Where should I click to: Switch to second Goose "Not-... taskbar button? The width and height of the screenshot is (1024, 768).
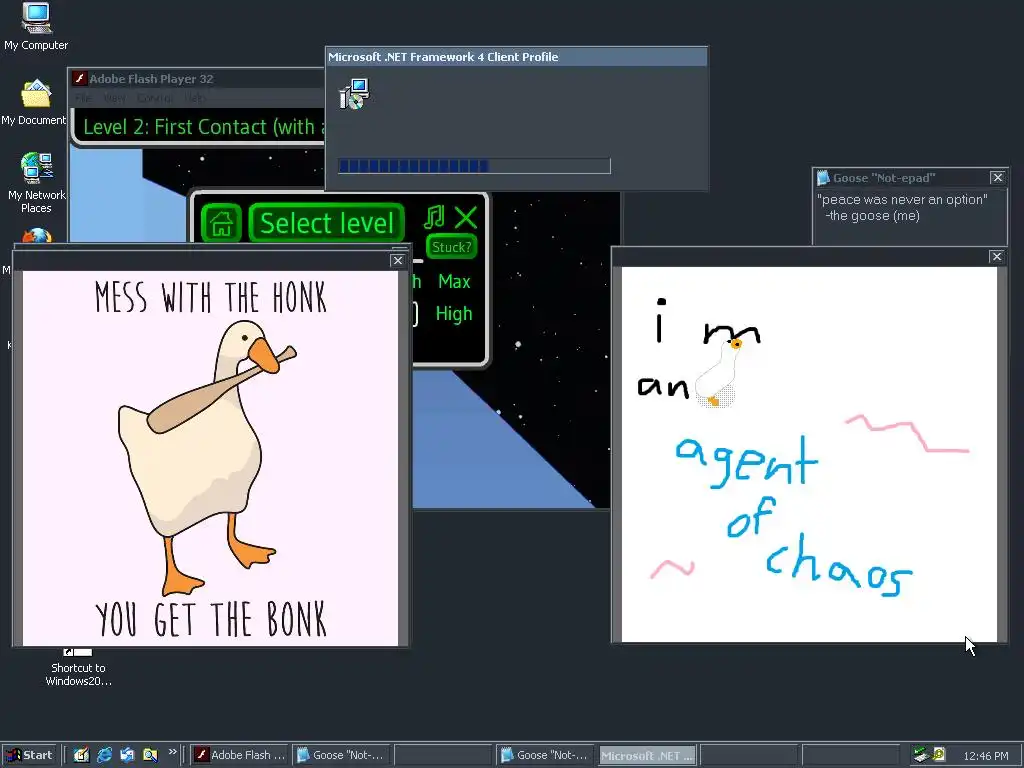[545, 755]
